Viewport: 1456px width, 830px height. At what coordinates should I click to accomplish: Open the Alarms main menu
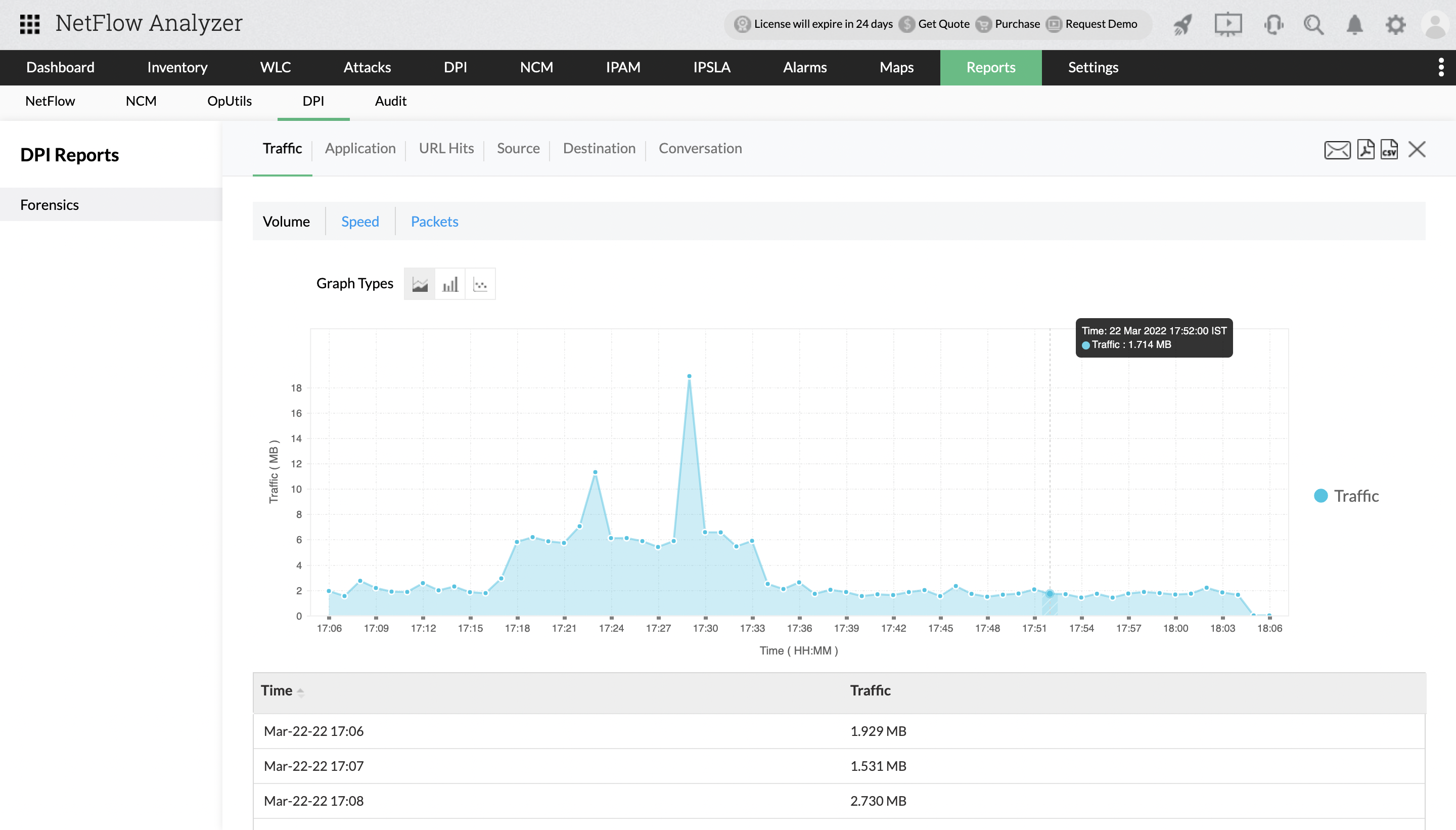pyautogui.click(x=804, y=67)
